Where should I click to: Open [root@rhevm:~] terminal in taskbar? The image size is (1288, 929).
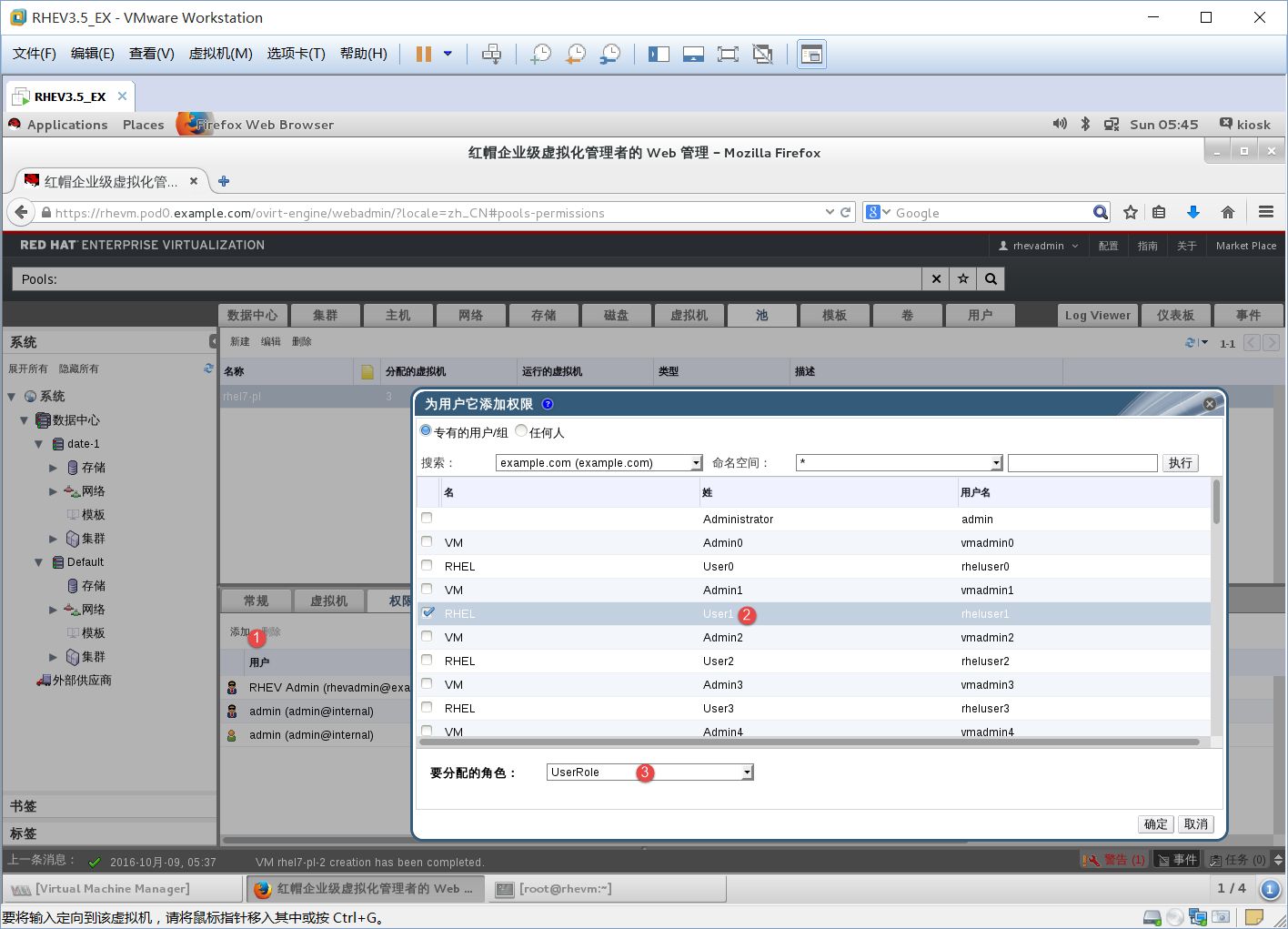609,888
